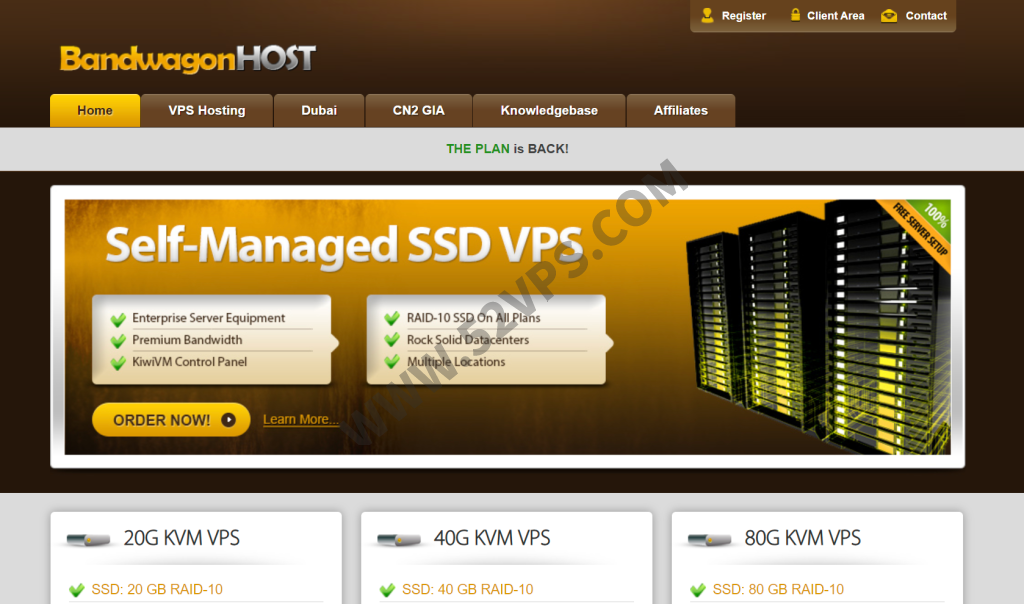This screenshot has width=1024, height=604.
Task: Select the Affiliates tab
Action: tap(680, 110)
